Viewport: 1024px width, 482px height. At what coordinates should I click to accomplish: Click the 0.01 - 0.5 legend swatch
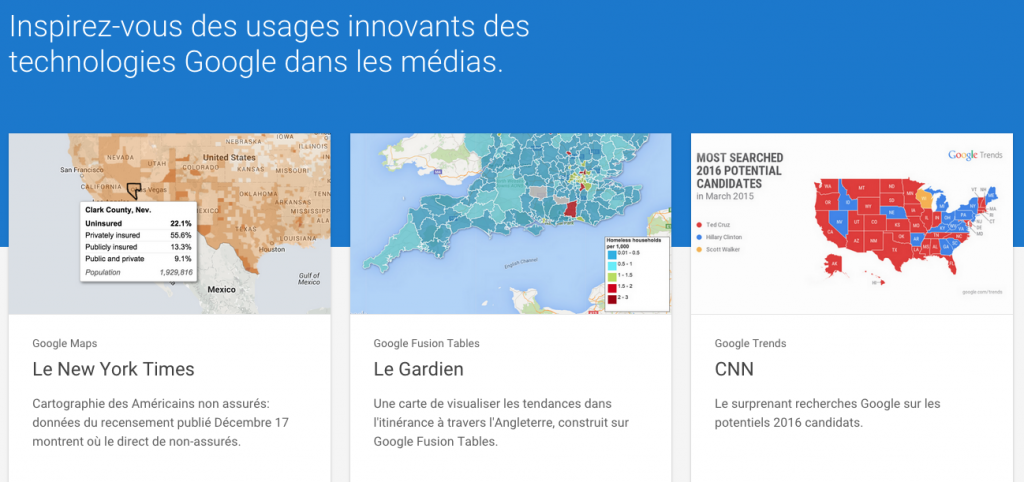click(612, 253)
